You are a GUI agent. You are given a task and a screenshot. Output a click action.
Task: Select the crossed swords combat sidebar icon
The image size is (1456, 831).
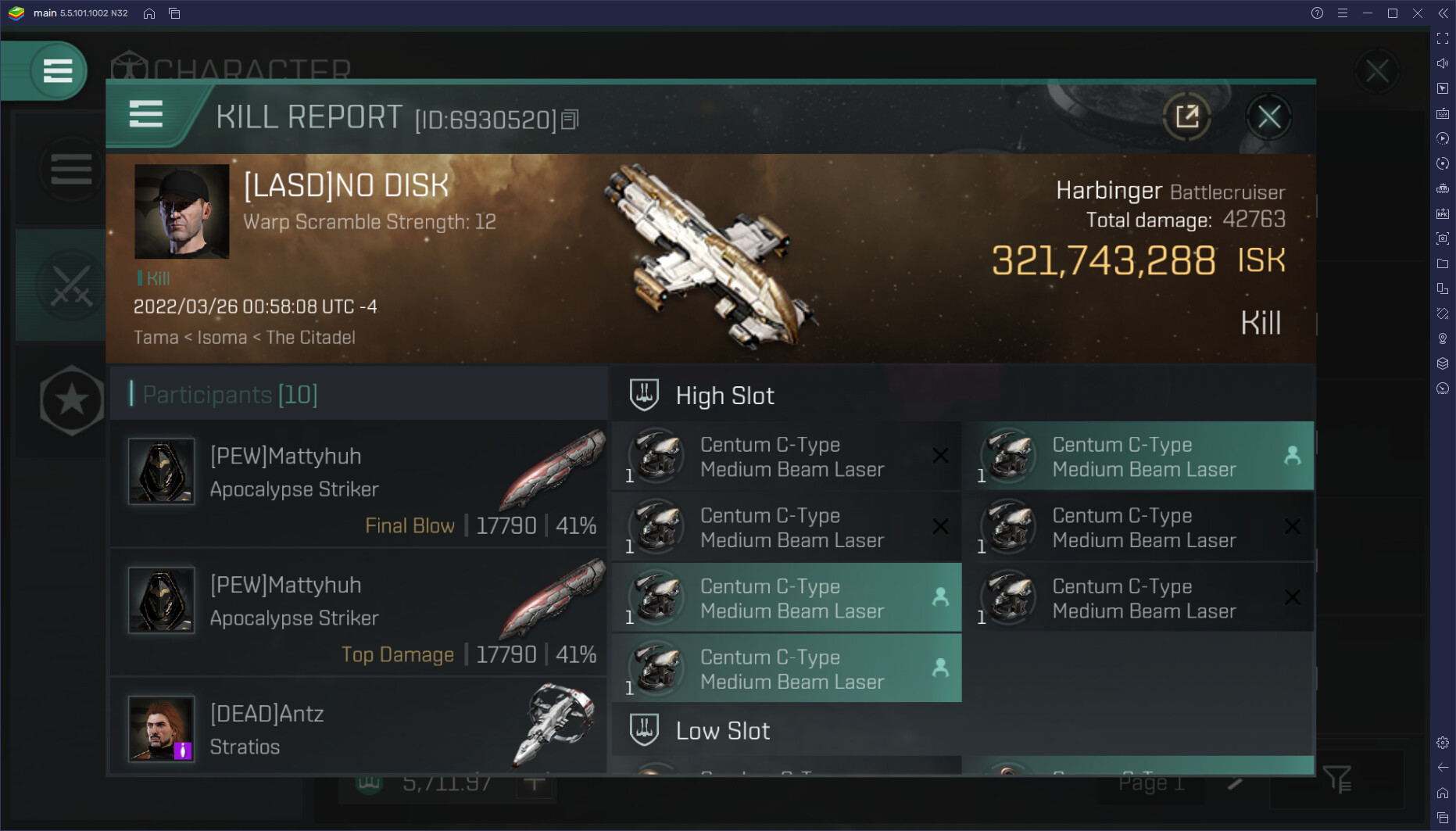(x=71, y=285)
